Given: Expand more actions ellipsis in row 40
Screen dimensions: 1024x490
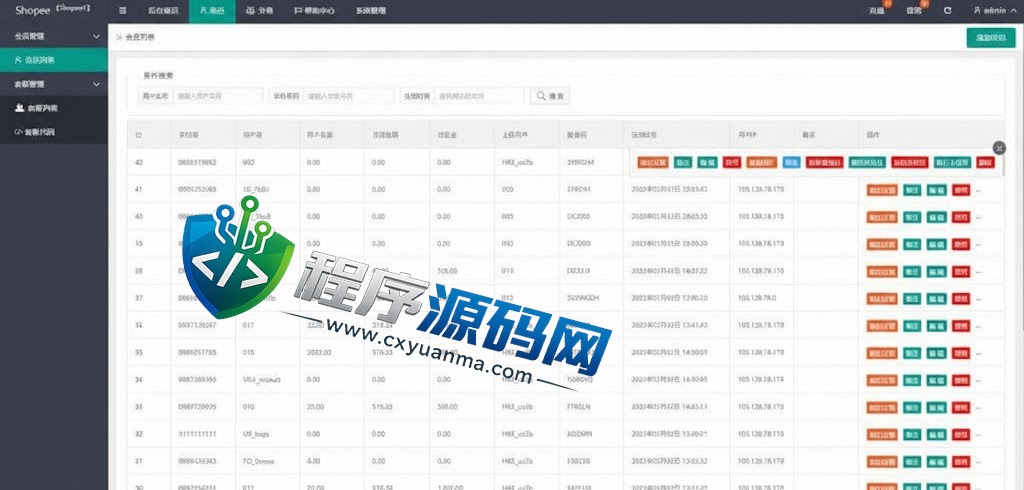Looking at the screenshot, I should 978,218.
